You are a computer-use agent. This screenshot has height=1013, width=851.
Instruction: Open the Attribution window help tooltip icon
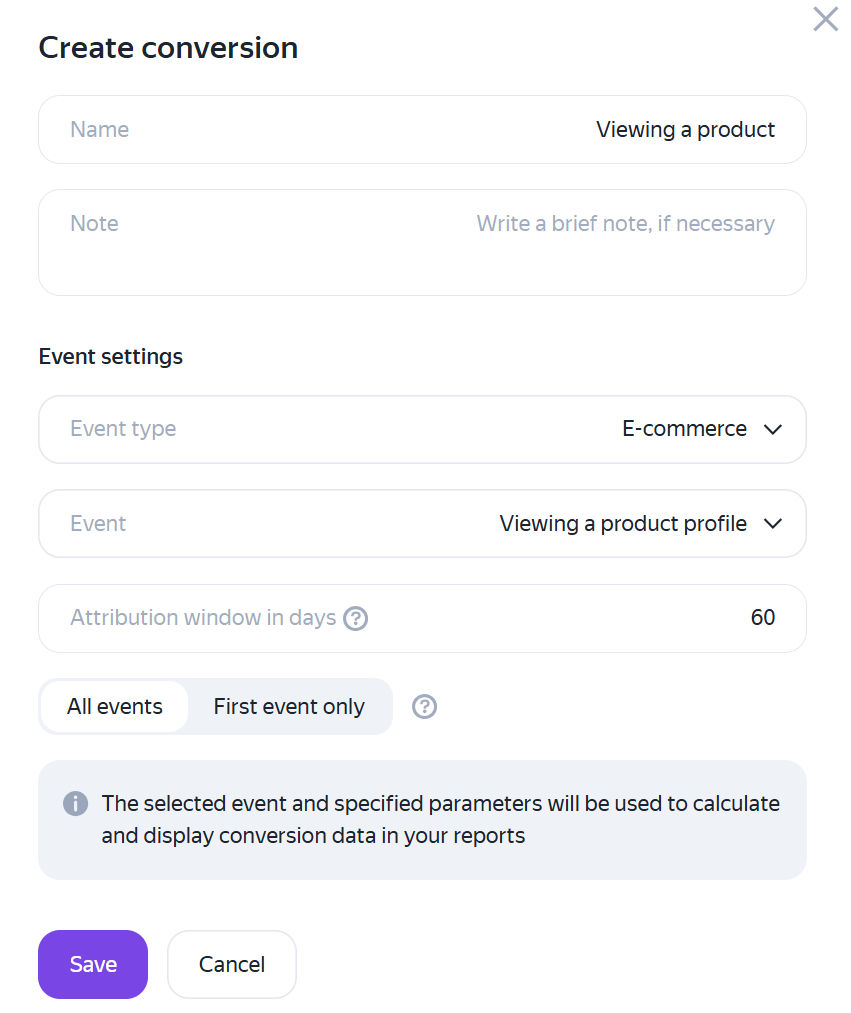tap(355, 618)
